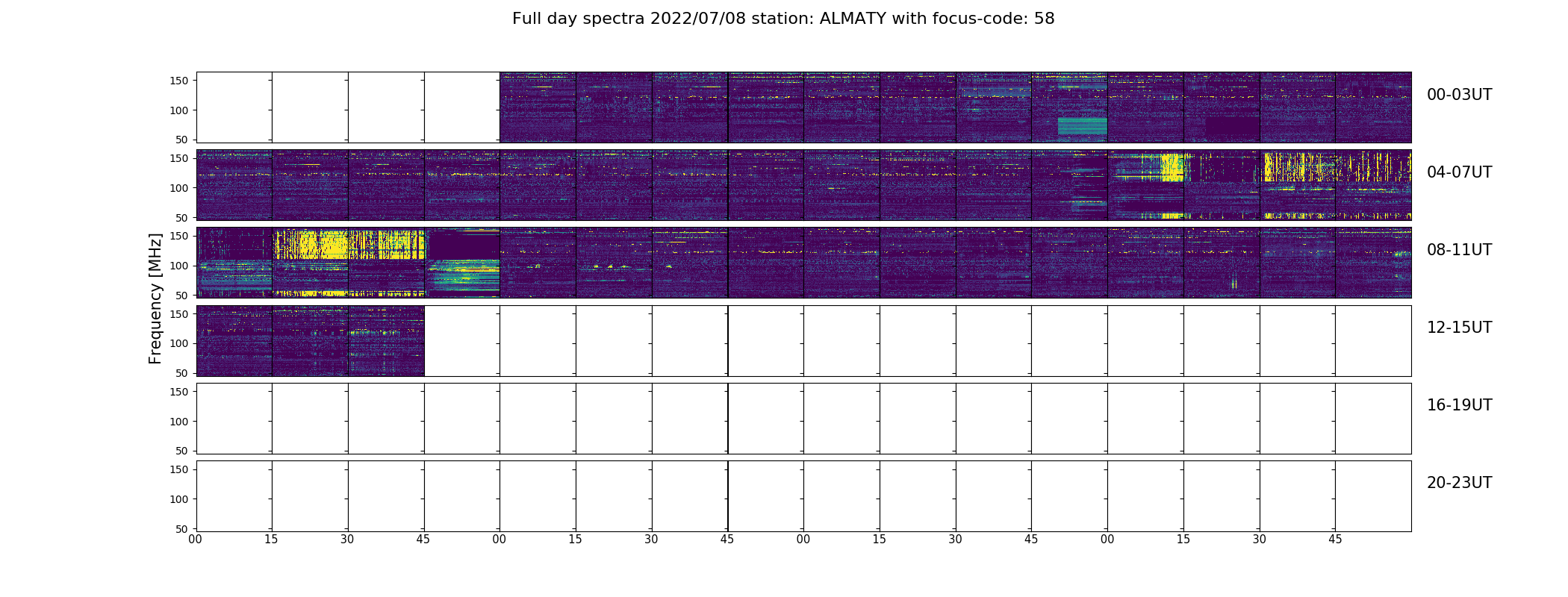1568x597 pixels.
Task: Click the teal rectangular block in 00-03UT row
Action: pos(1082,126)
